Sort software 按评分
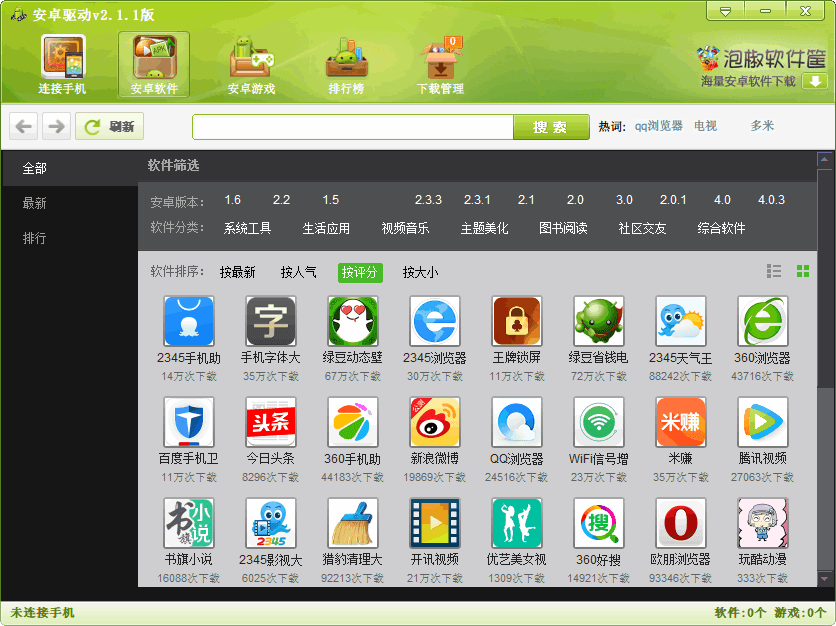The image size is (836, 626). pos(360,272)
